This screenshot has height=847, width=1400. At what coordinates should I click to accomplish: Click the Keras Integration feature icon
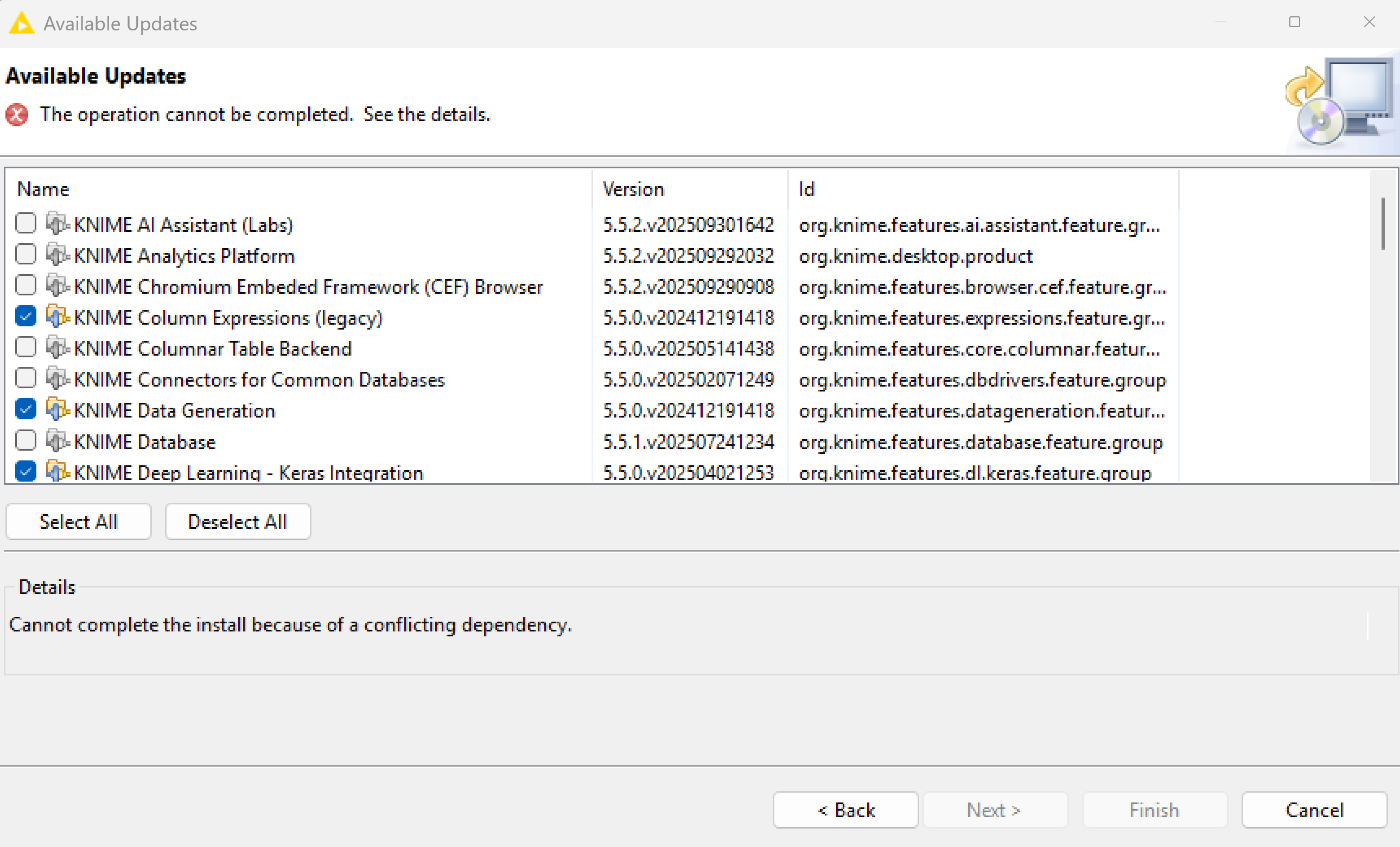(x=58, y=471)
